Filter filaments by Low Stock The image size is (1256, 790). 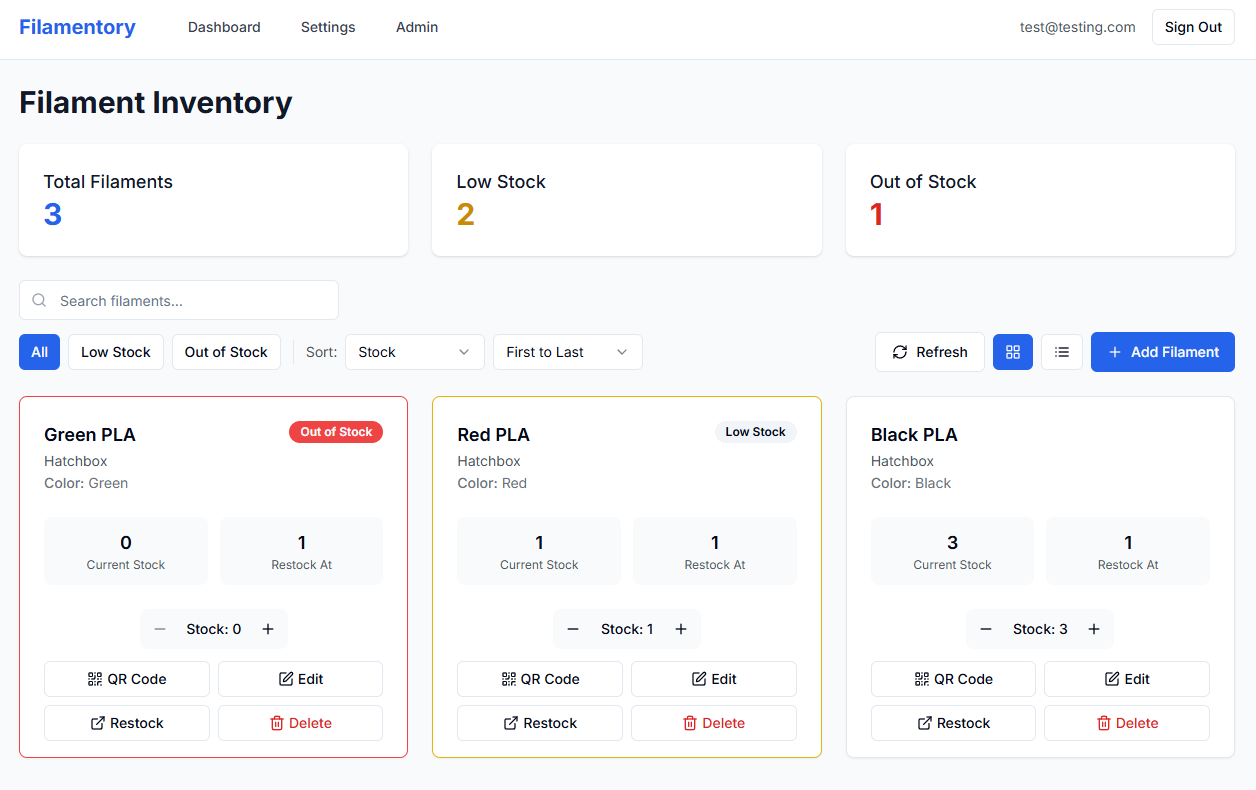[x=115, y=352]
